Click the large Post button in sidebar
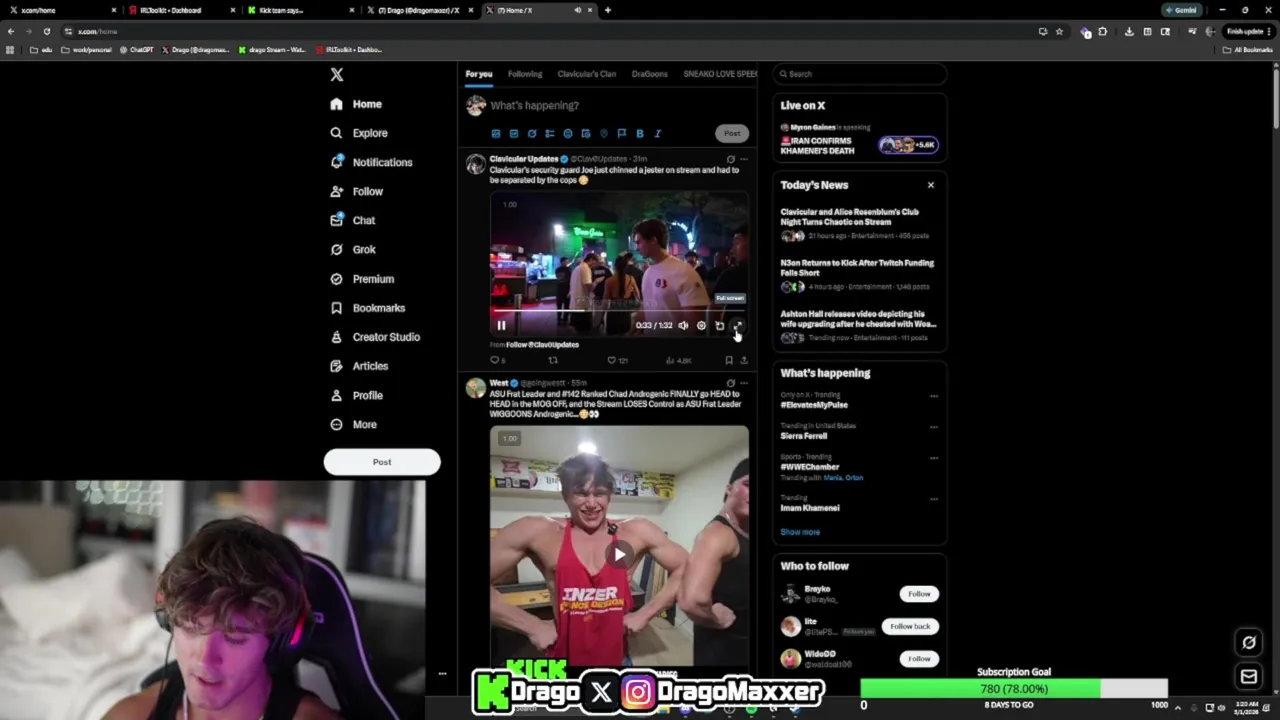The image size is (1280, 720). (382, 462)
